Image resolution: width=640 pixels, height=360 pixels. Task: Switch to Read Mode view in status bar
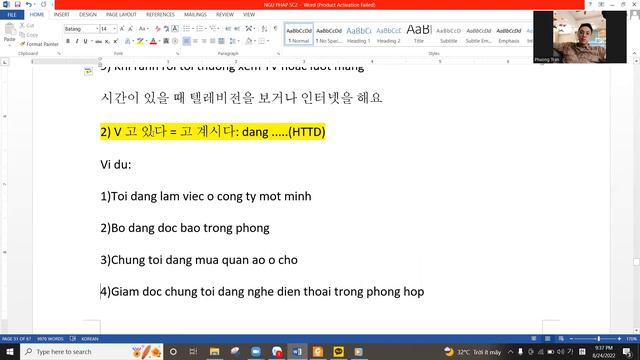[x=533, y=339]
